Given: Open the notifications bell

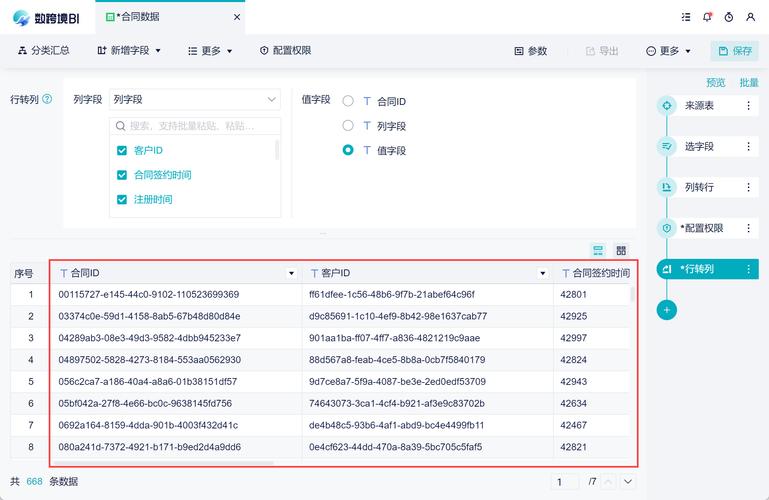Looking at the screenshot, I should tap(707, 17).
